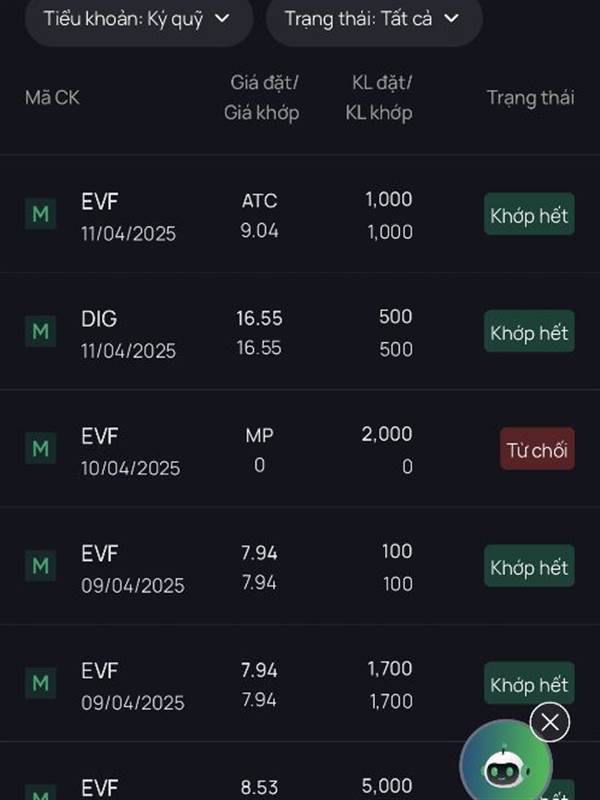600x800 pixels.
Task: Click the M icon for 100-share EVF order
Action: [40, 566]
